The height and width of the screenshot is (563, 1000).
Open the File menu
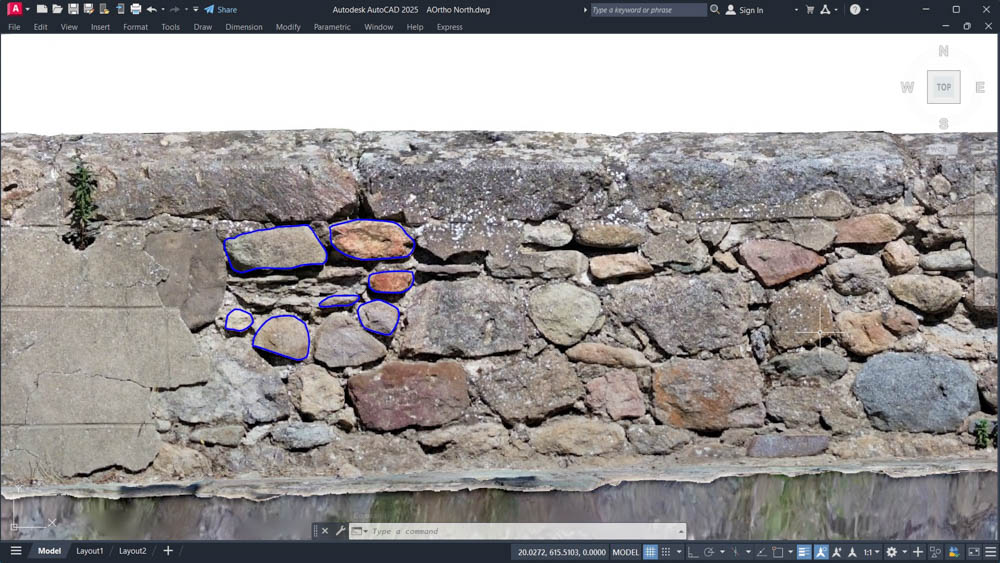[x=14, y=27]
